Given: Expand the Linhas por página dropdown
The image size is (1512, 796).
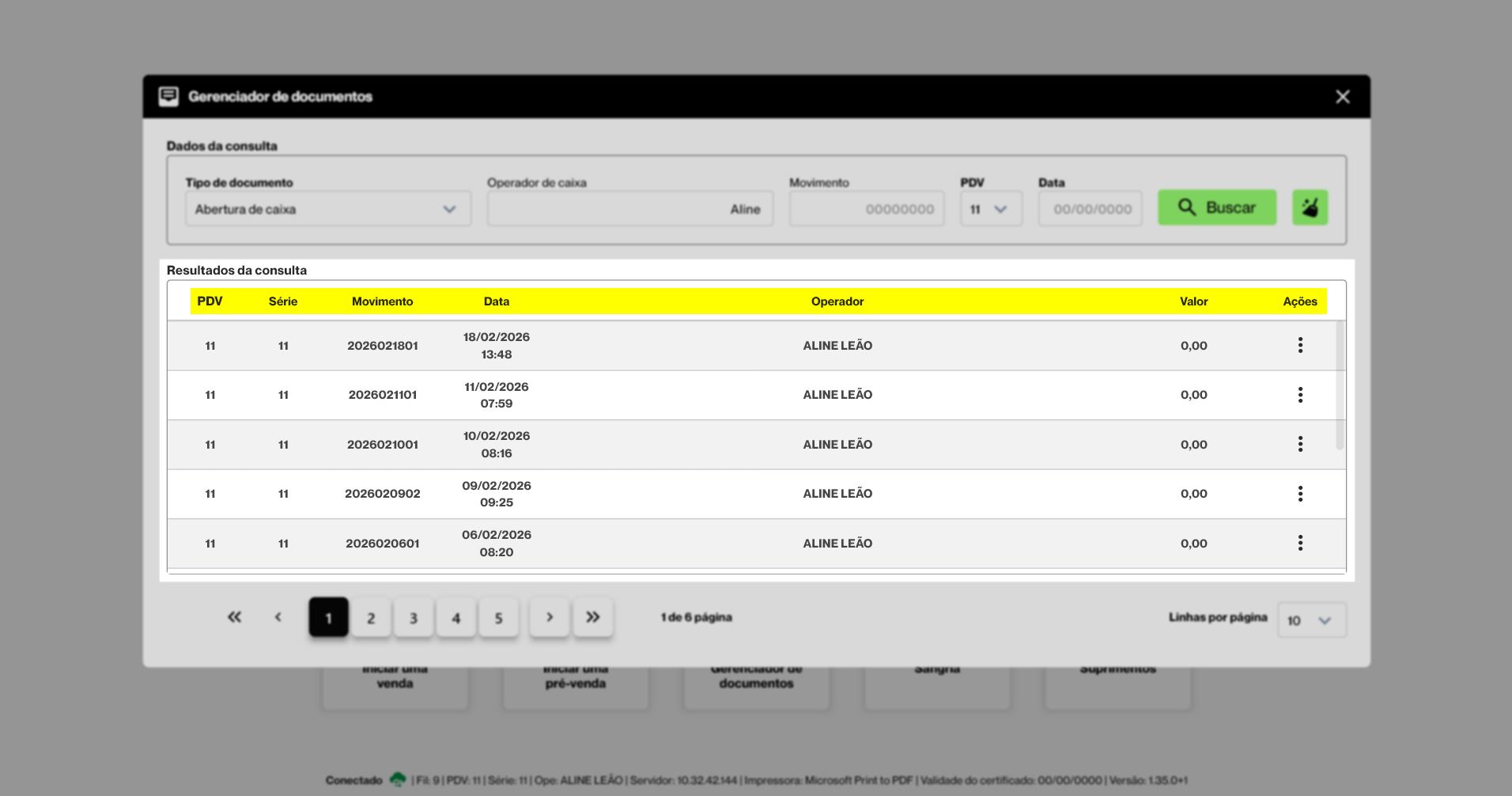Looking at the screenshot, I should point(1311,620).
